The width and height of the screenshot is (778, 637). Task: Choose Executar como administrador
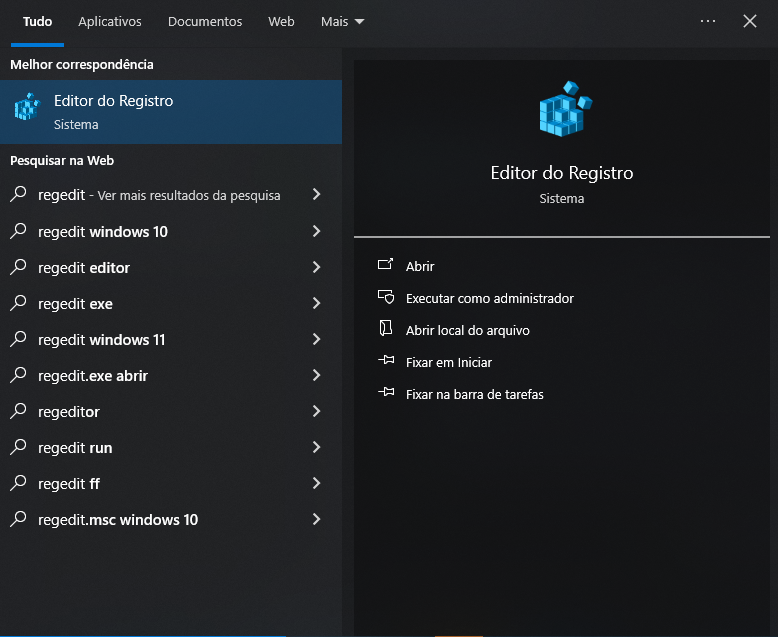coord(490,298)
